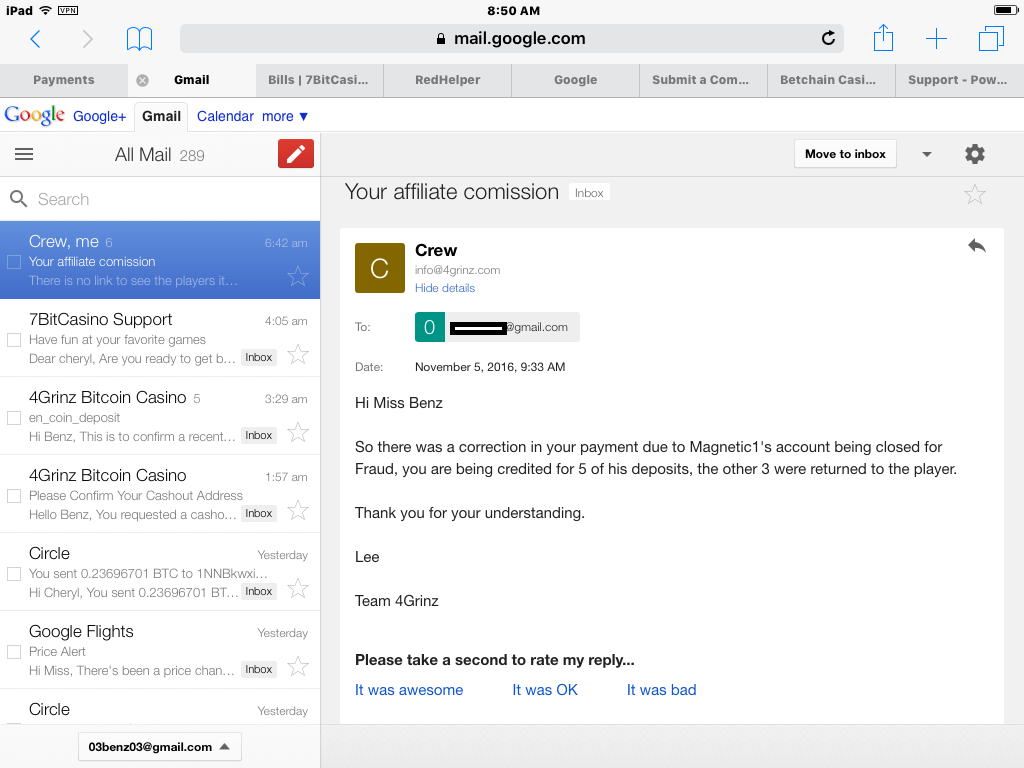The width and height of the screenshot is (1024, 768).
Task: Click the info@4grinz.com sender address
Action: pos(458,270)
